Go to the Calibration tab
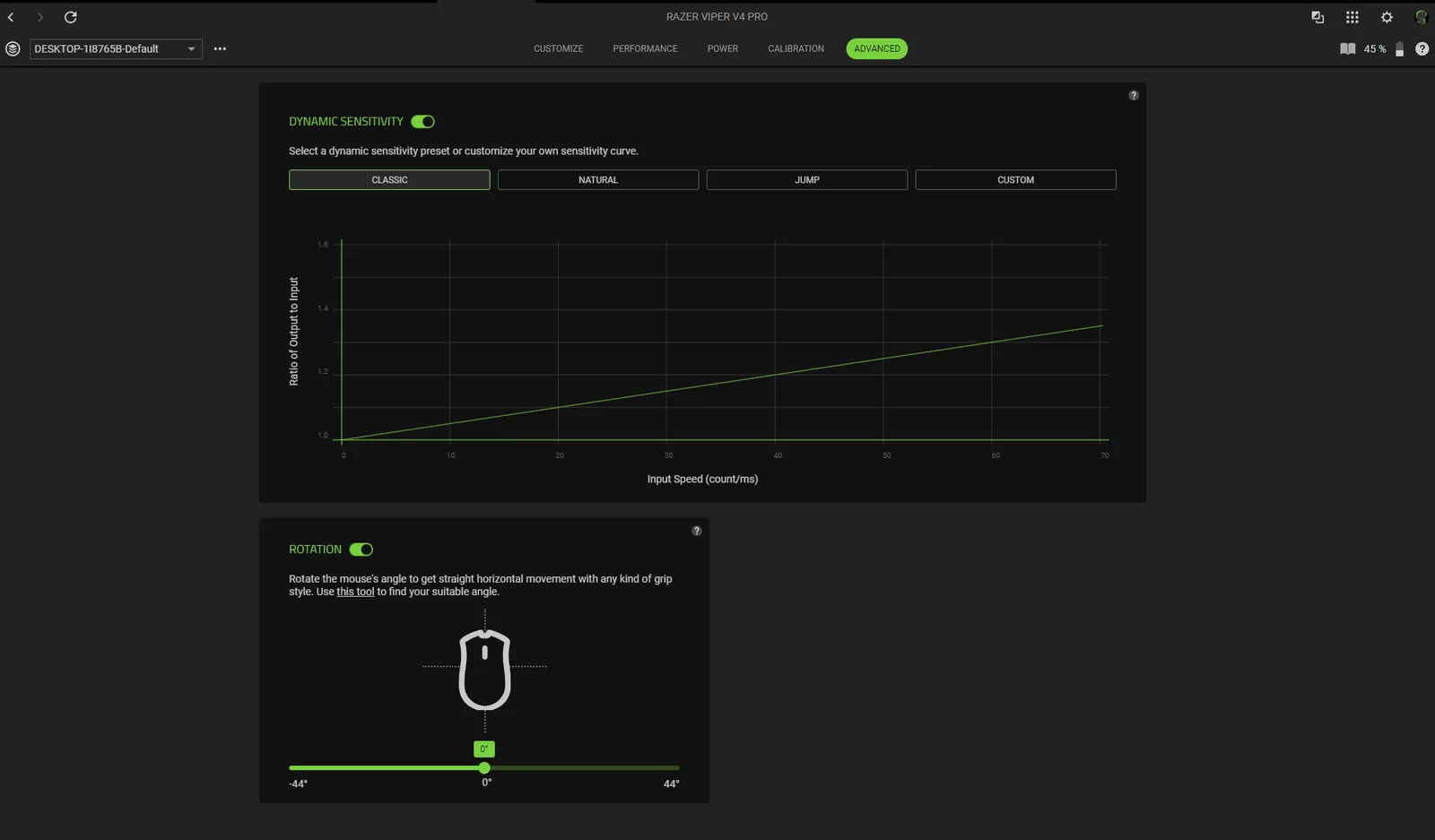The image size is (1435, 840). 796,49
